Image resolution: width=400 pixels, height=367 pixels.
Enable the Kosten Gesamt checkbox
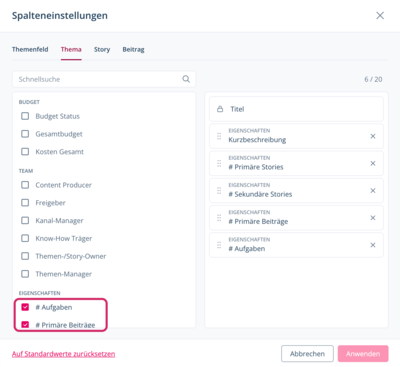point(25,151)
